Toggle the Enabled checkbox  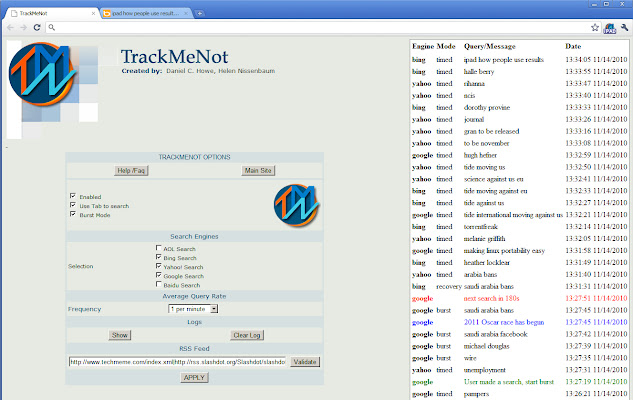[73, 196]
